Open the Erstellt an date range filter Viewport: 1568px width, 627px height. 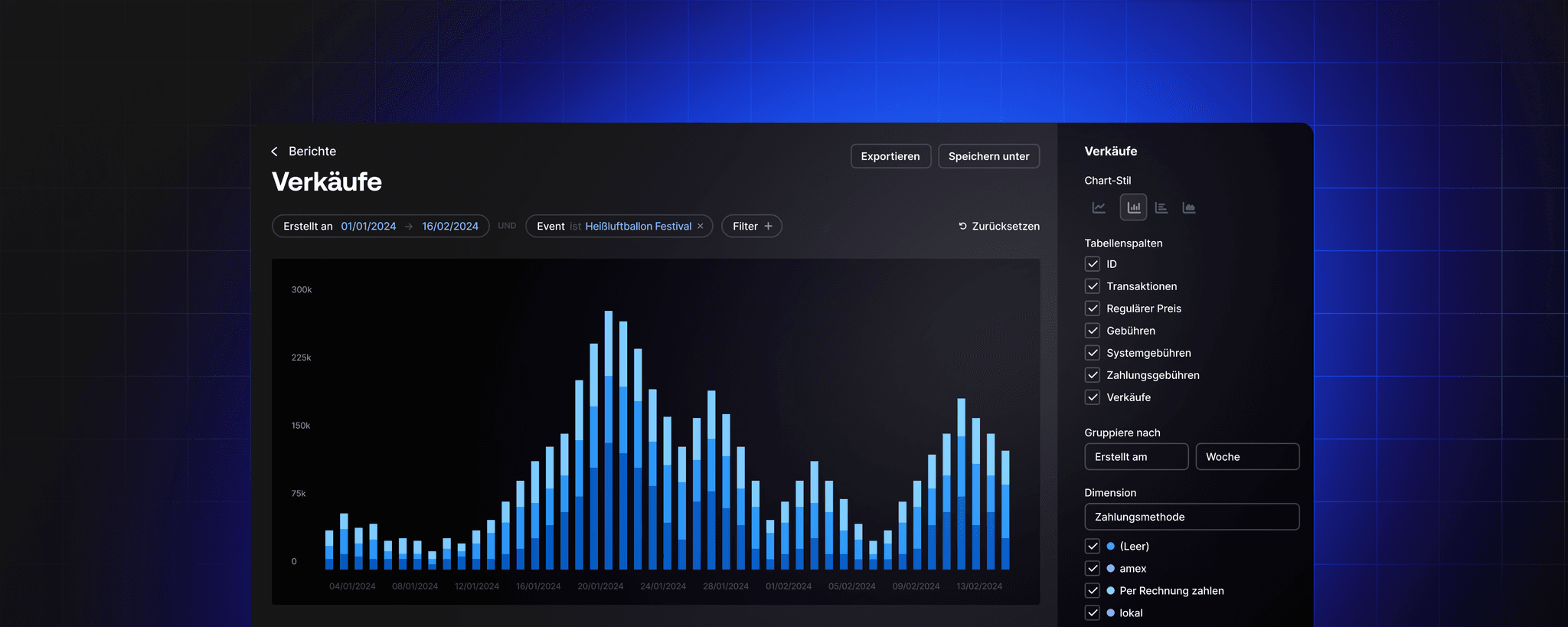tap(381, 226)
